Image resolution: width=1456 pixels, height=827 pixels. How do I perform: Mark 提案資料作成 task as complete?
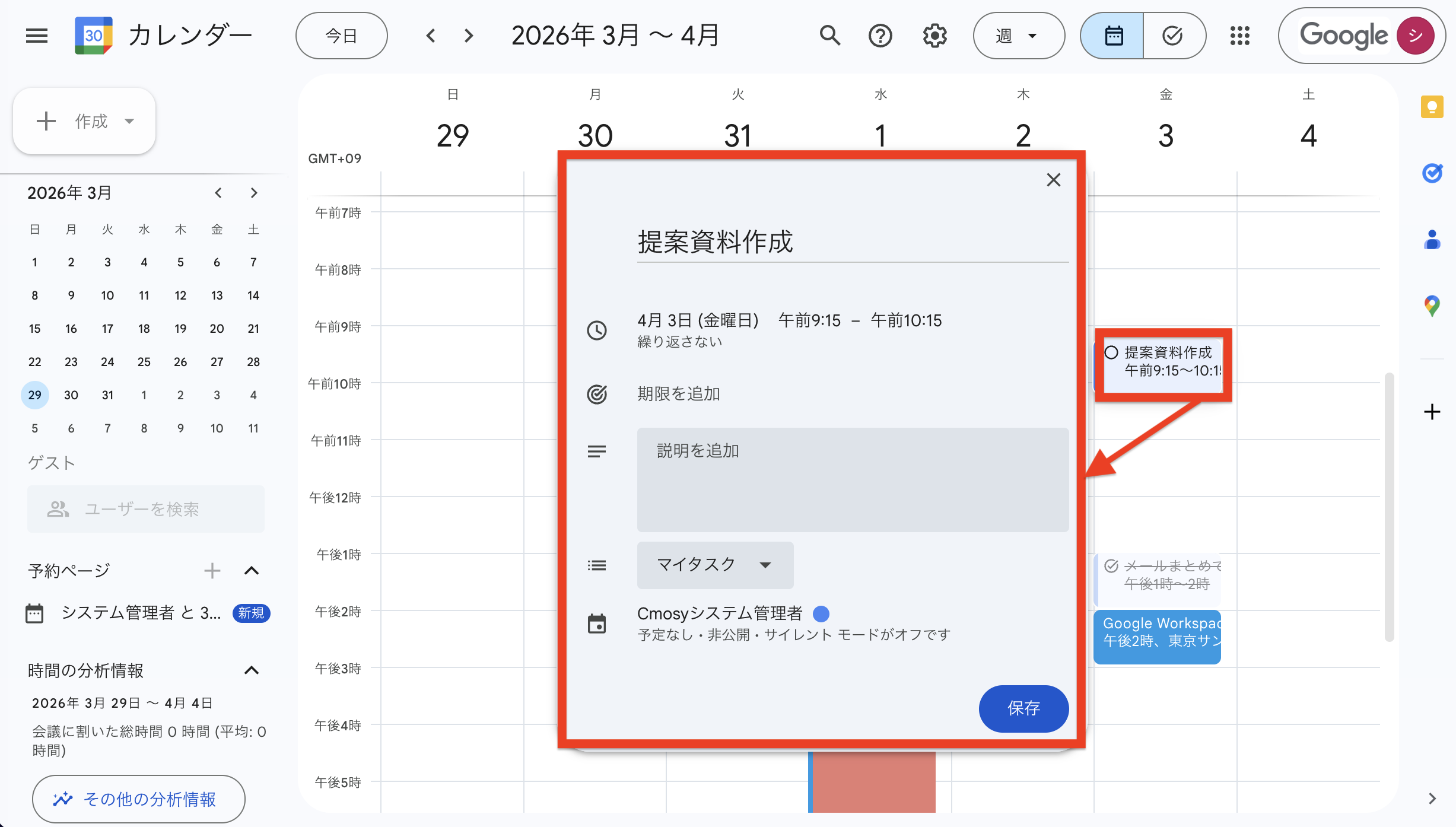1111,353
